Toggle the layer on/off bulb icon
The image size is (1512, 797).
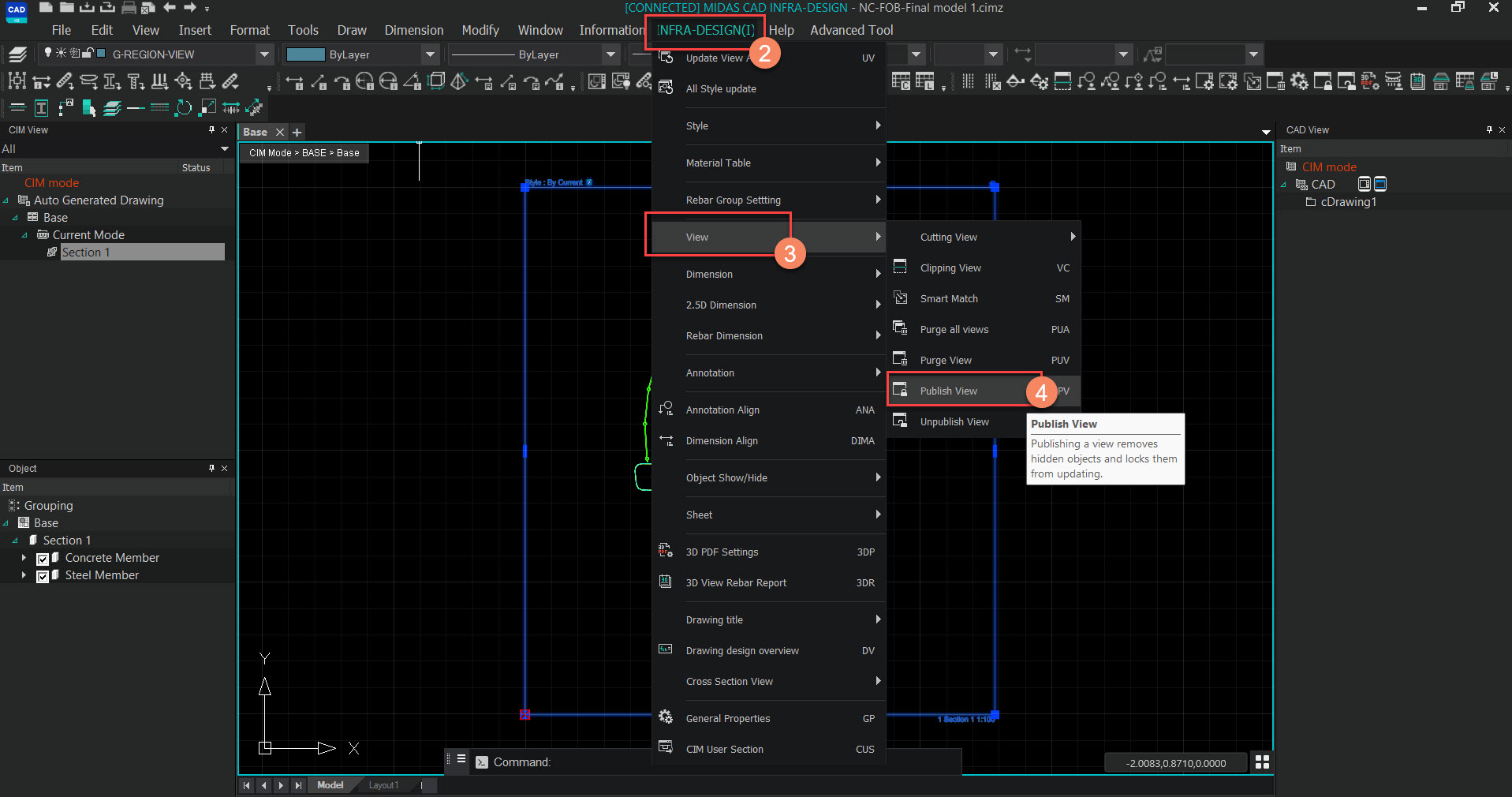click(48, 53)
